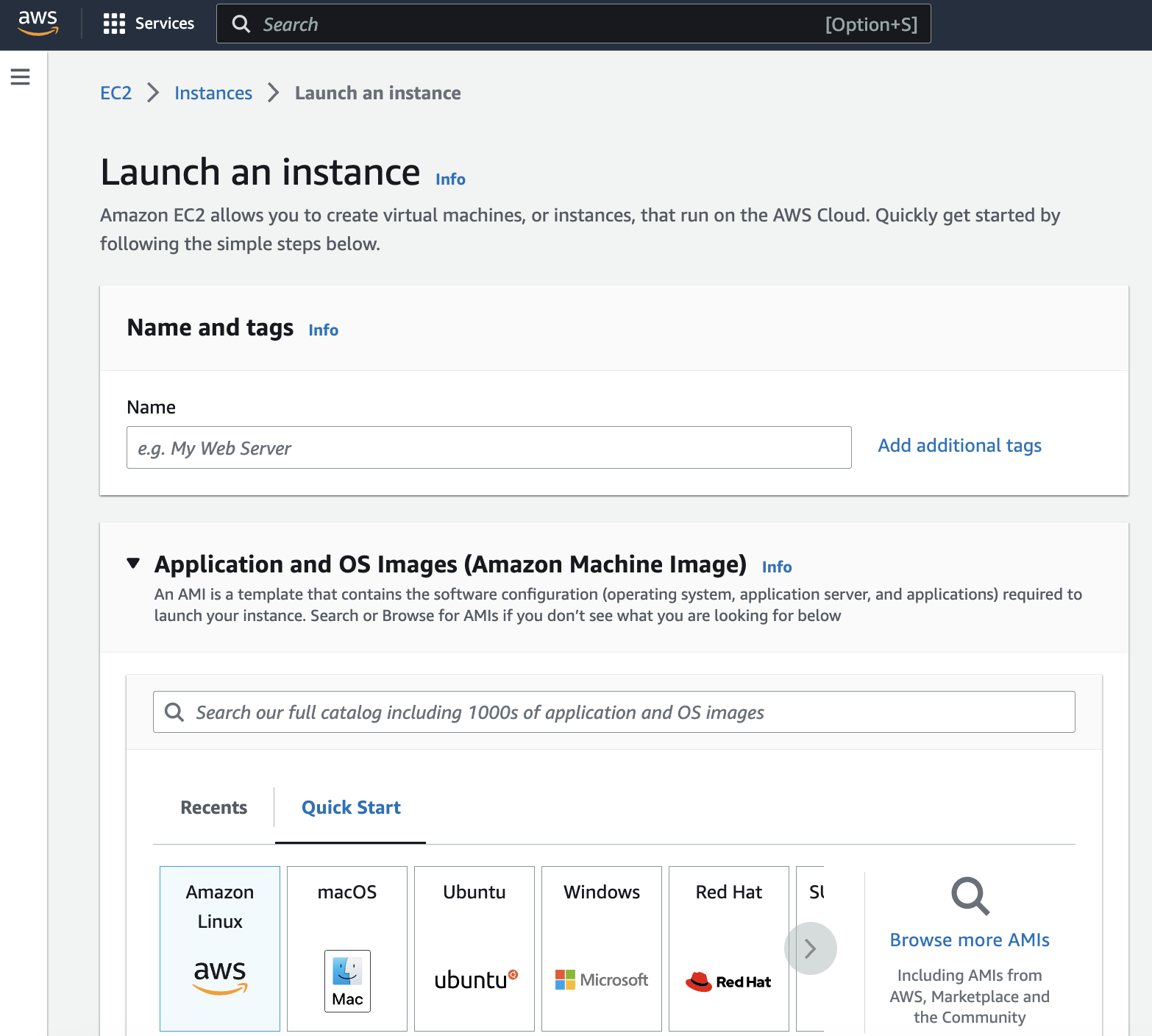Select the partially visible SUSE AMI tile

811,892
